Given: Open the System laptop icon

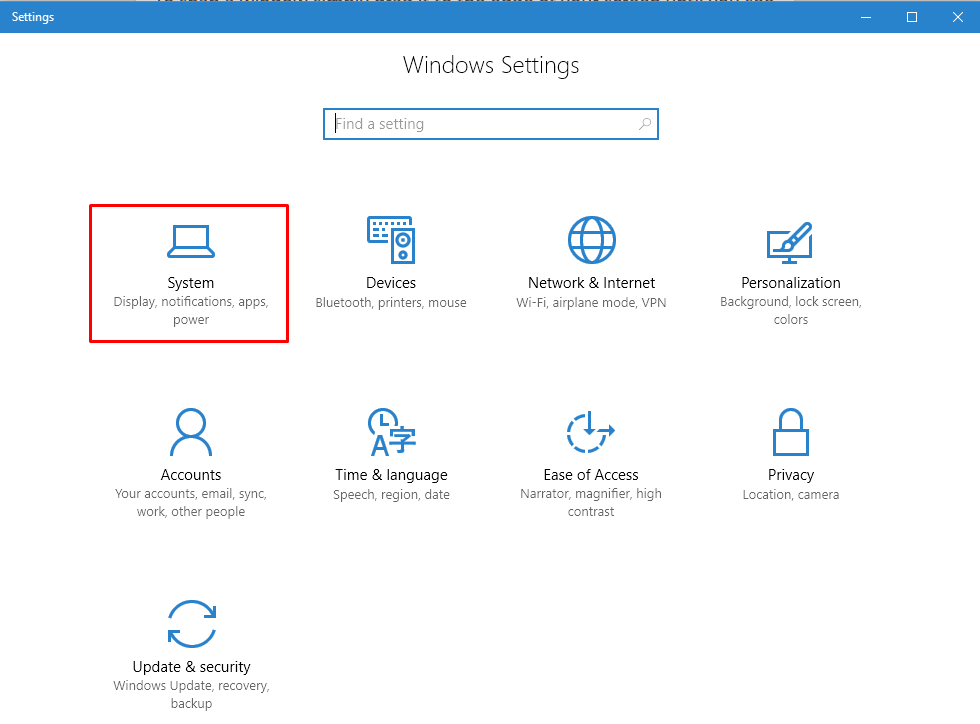Looking at the screenshot, I should (x=191, y=242).
